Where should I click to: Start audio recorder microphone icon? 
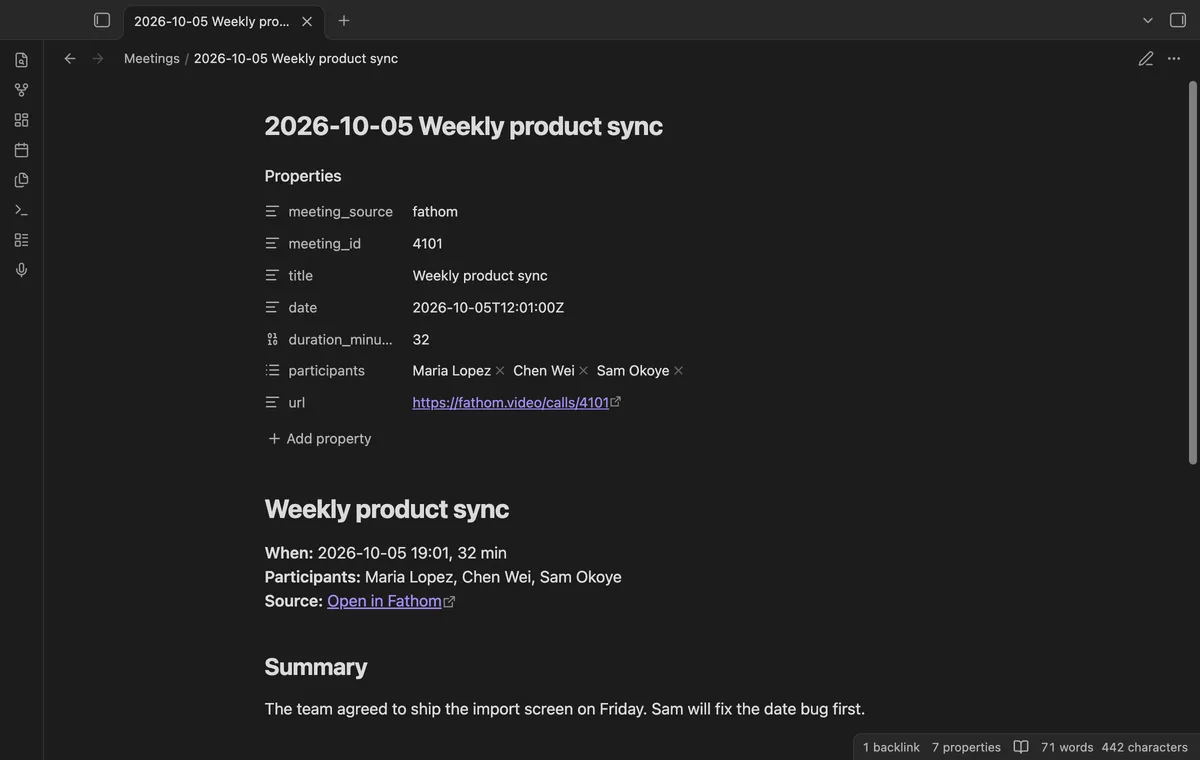[22, 270]
